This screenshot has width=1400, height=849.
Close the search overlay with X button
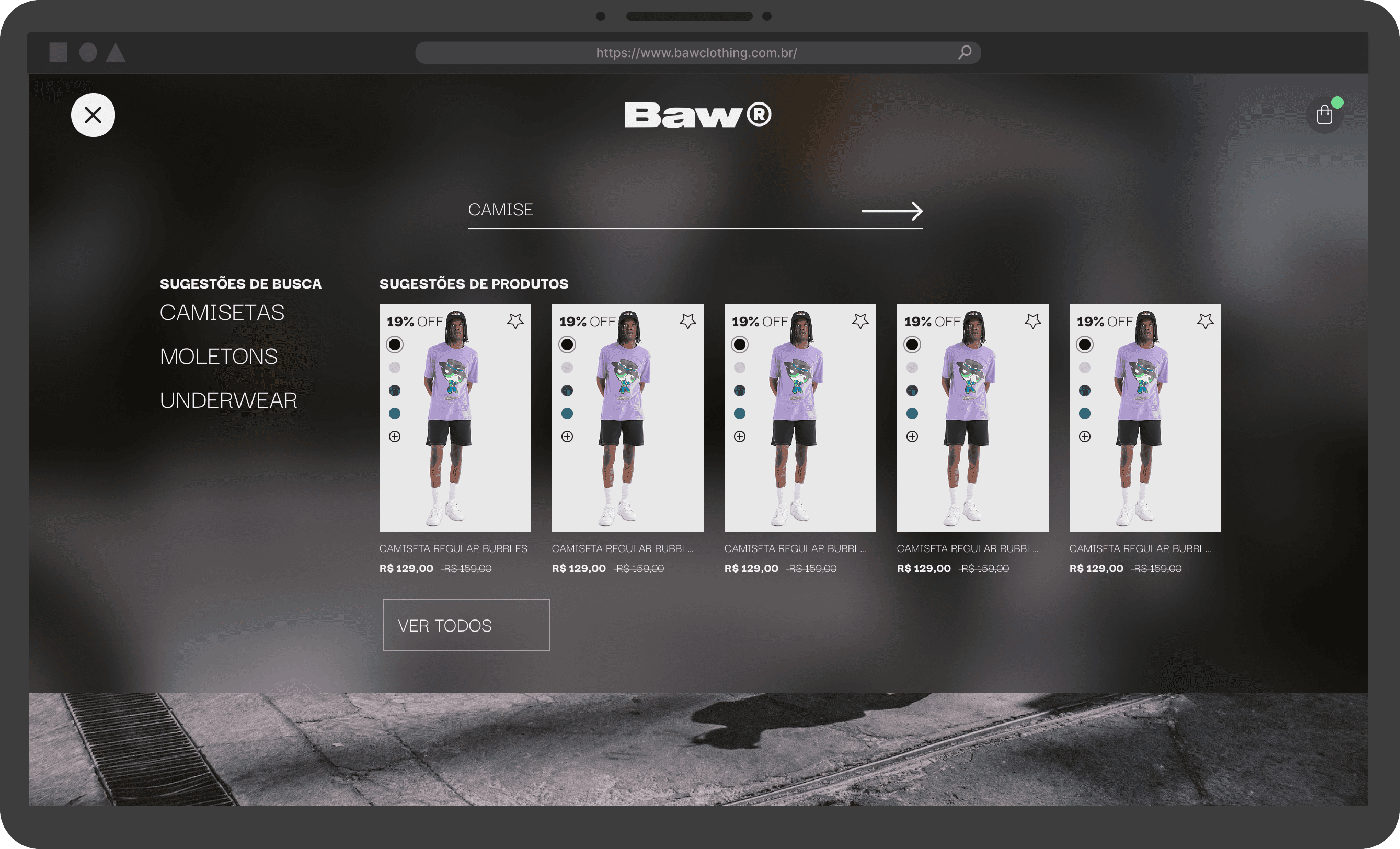click(x=93, y=116)
